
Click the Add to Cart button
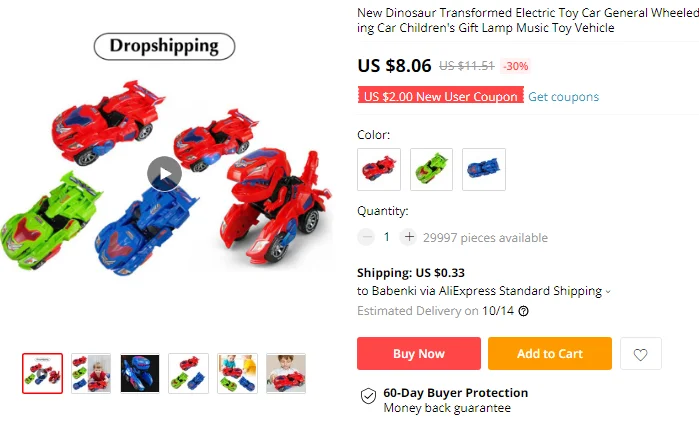[550, 353]
